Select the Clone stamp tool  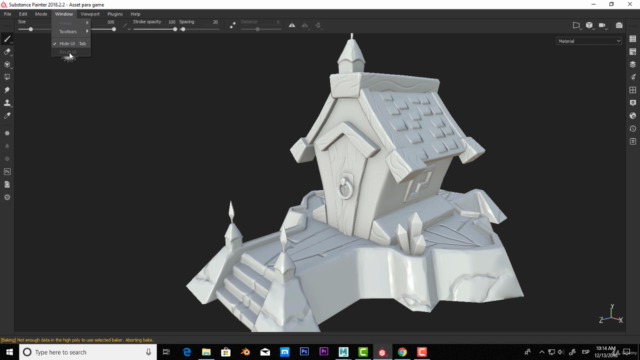7,103
